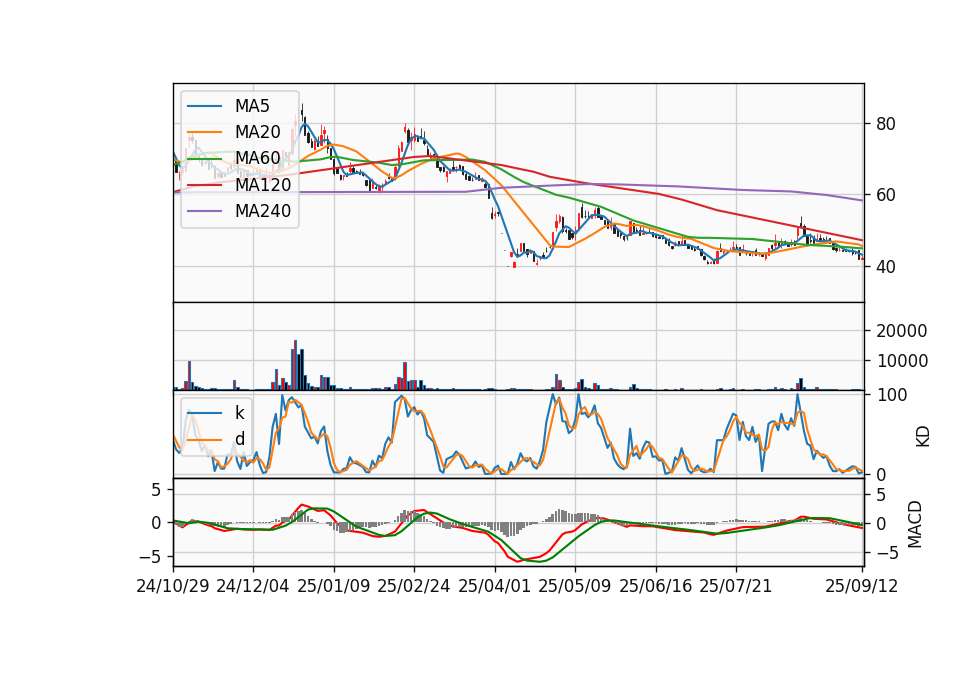960x690 pixels.
Task: Click the 80 price axis tick label
Action: tap(886, 124)
